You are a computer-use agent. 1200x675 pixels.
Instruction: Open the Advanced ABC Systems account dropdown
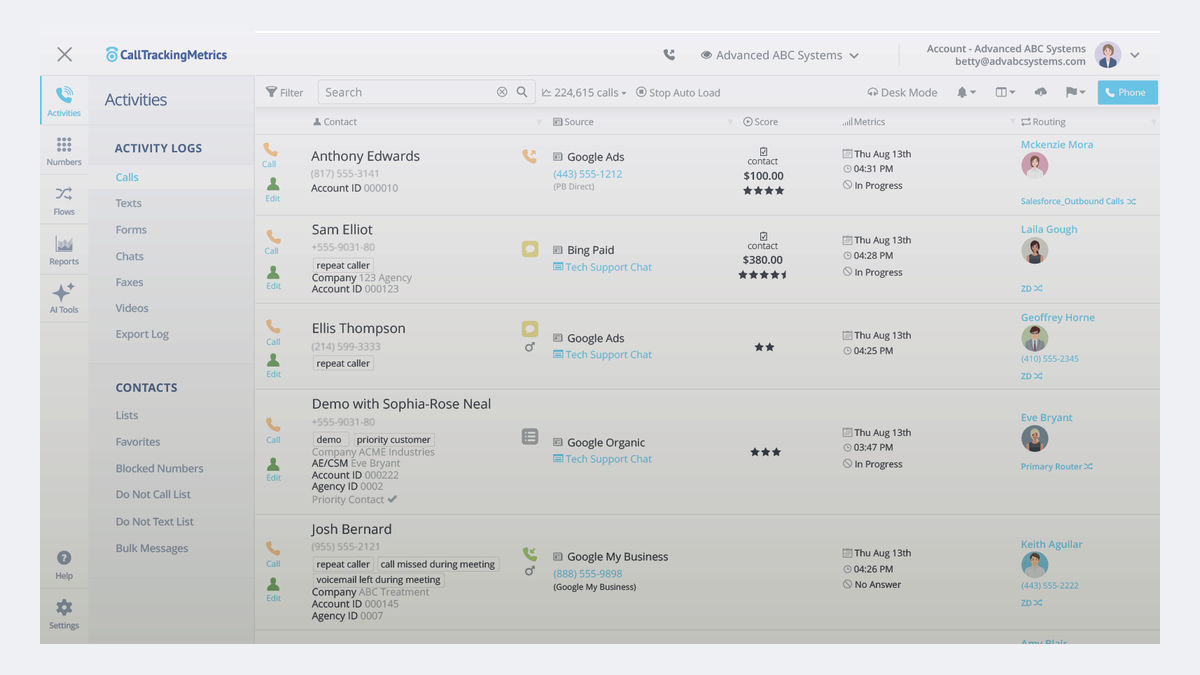(780, 55)
